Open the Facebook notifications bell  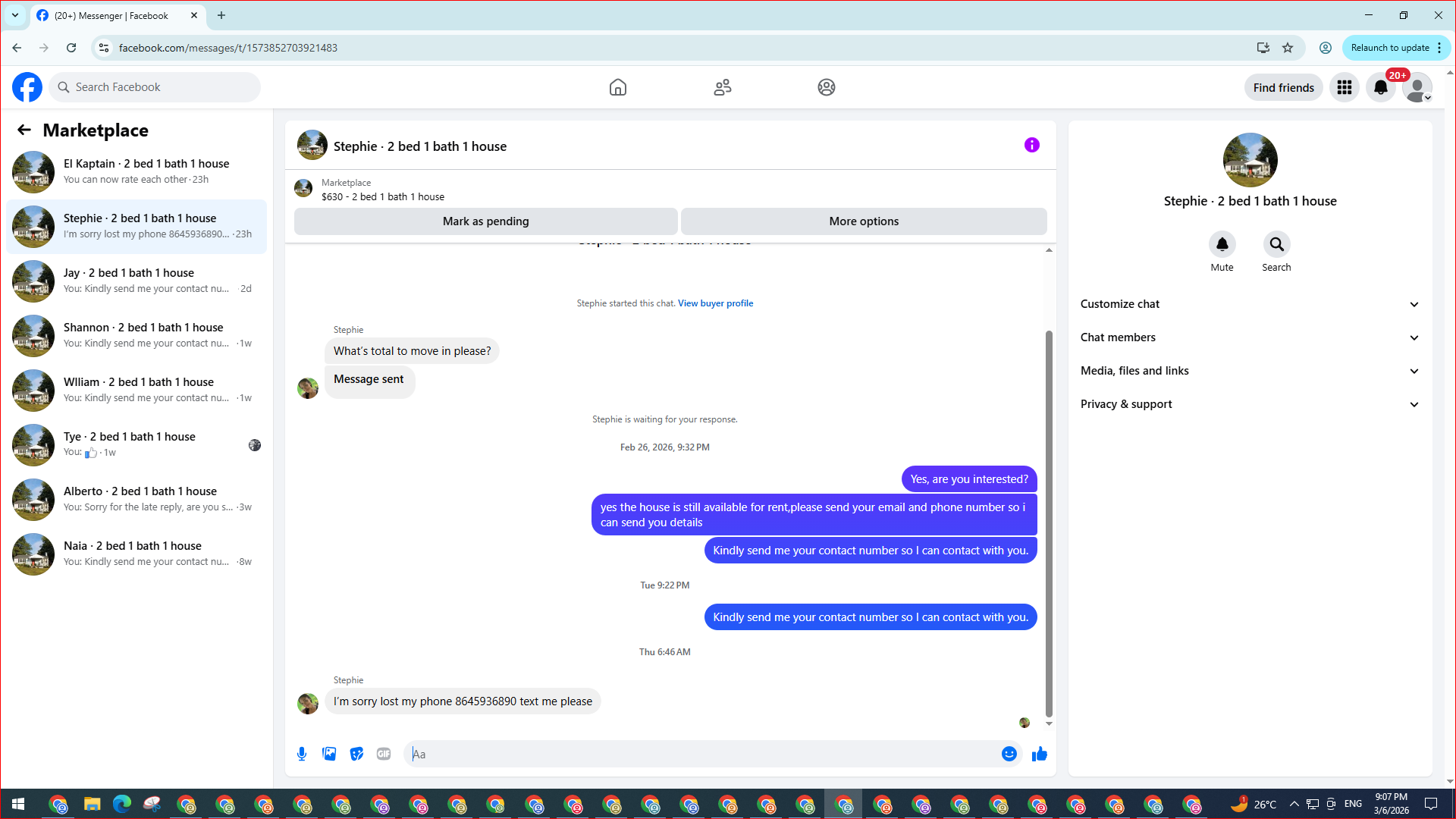click(1380, 87)
